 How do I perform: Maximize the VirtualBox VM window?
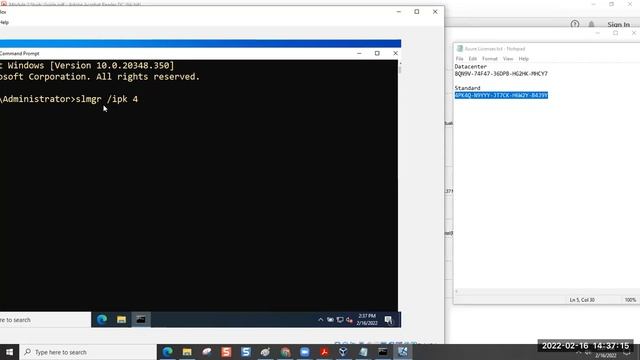417,12
